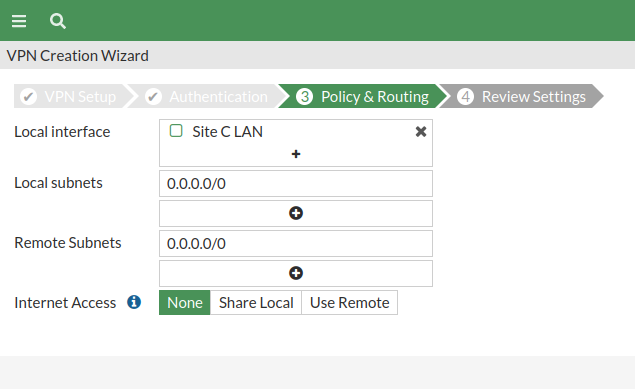Add another local subnet entry
The image size is (635, 389).
(x=296, y=213)
